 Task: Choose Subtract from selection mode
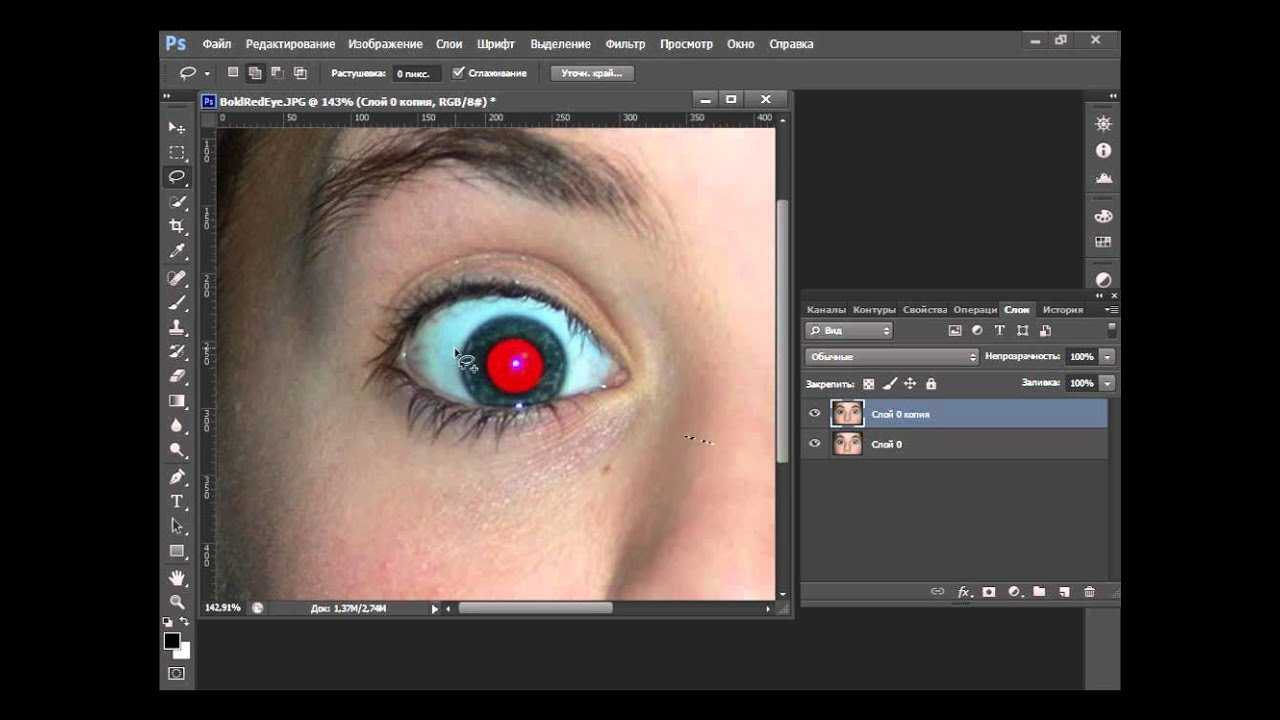(277, 73)
